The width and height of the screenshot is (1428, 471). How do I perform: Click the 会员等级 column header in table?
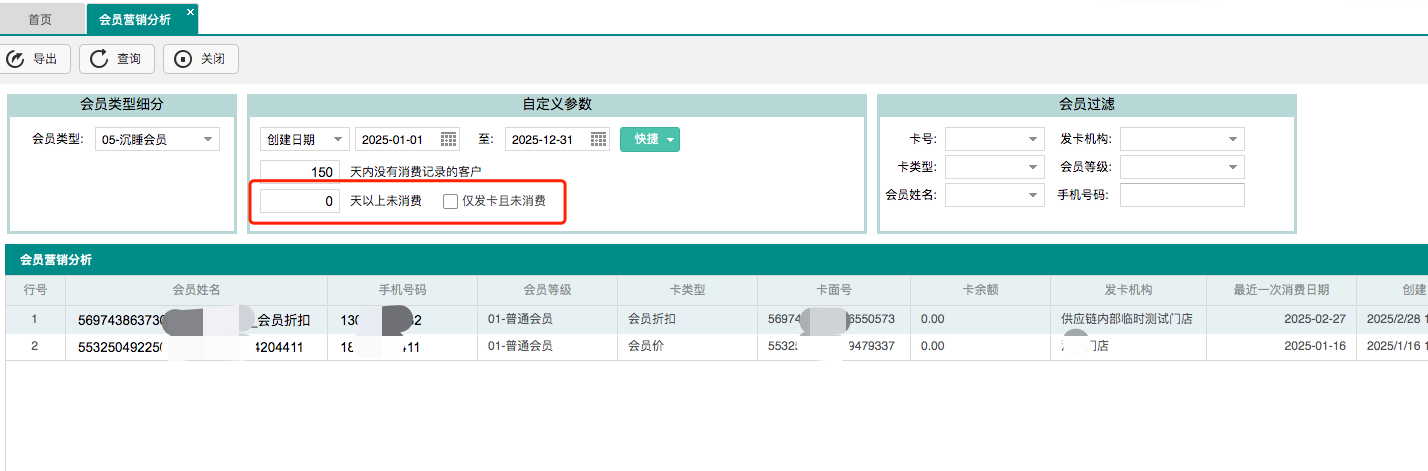(548, 290)
